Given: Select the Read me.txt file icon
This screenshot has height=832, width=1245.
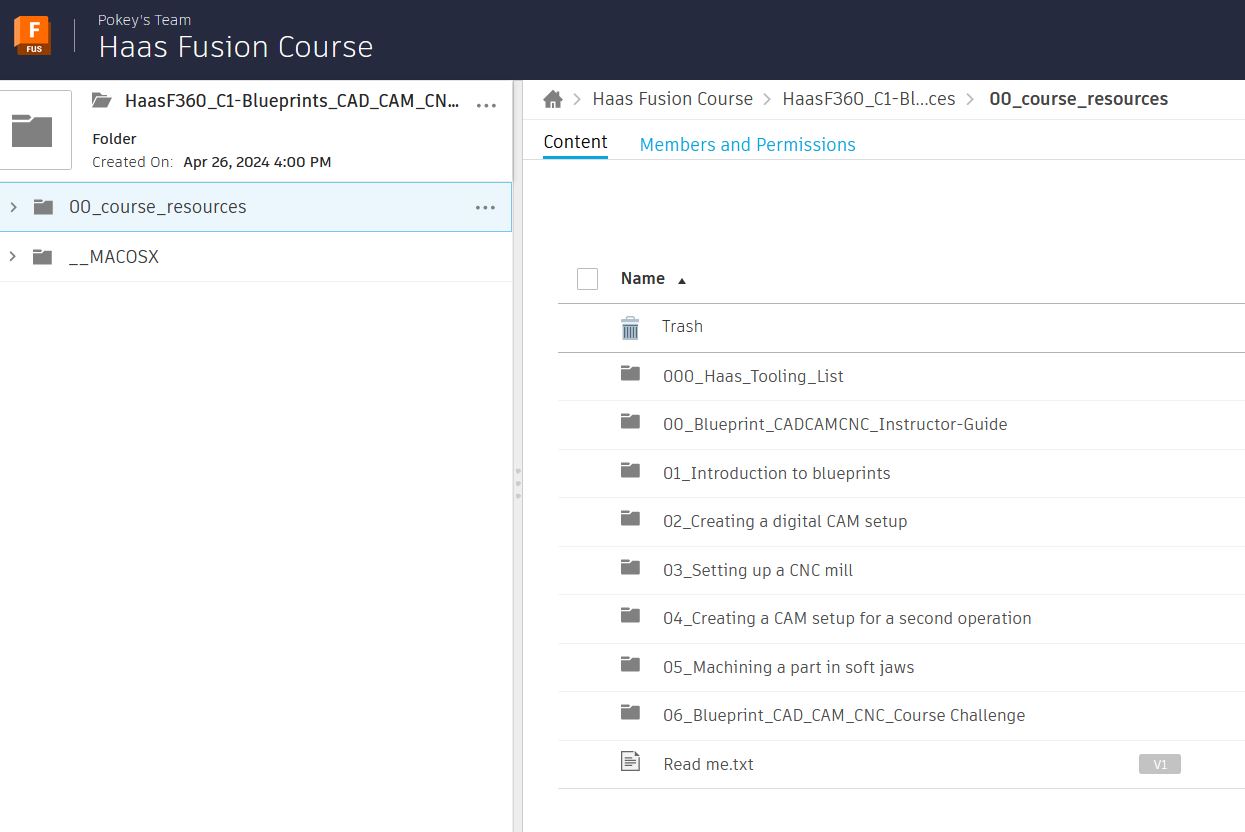Looking at the screenshot, I should [x=630, y=760].
